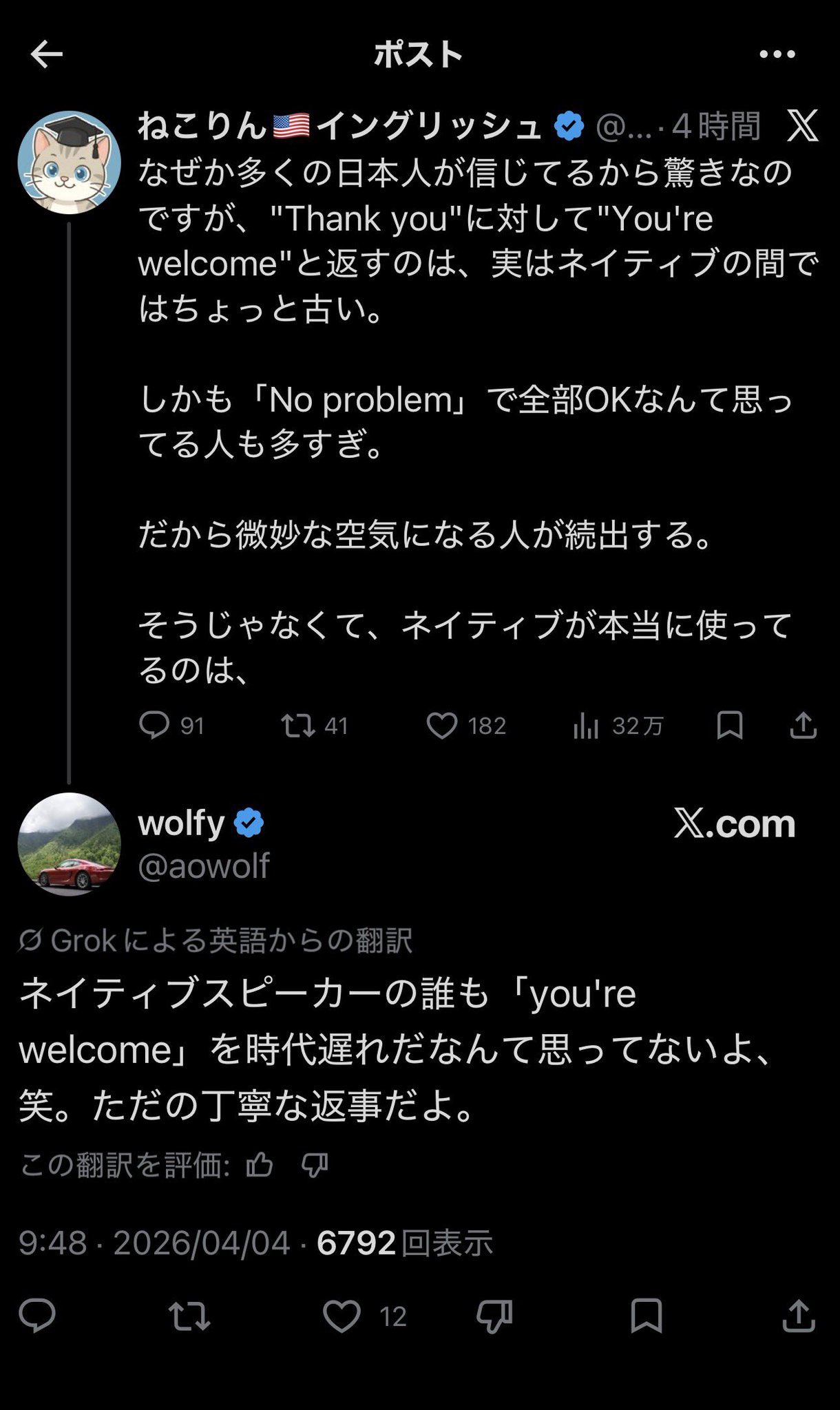Repost wolfy's post
The width and height of the screenshot is (840, 1410).
tap(189, 1316)
